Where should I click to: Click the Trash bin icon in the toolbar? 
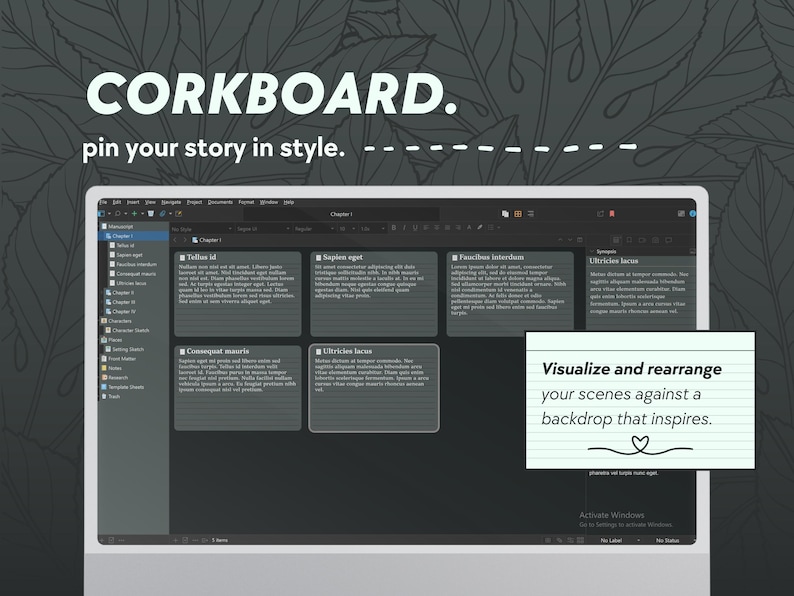click(150, 214)
